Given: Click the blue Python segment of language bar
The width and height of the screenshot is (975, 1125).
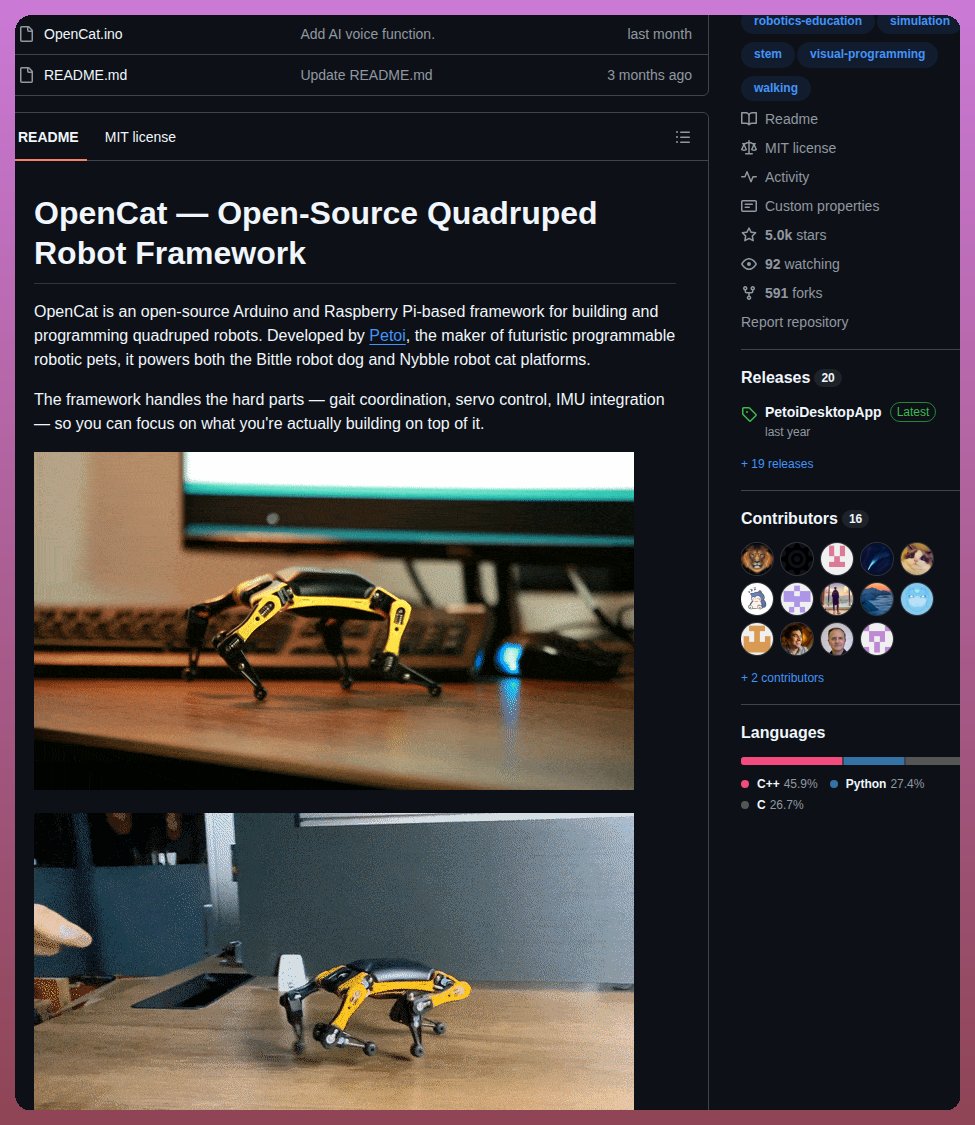Looking at the screenshot, I should 874,761.
